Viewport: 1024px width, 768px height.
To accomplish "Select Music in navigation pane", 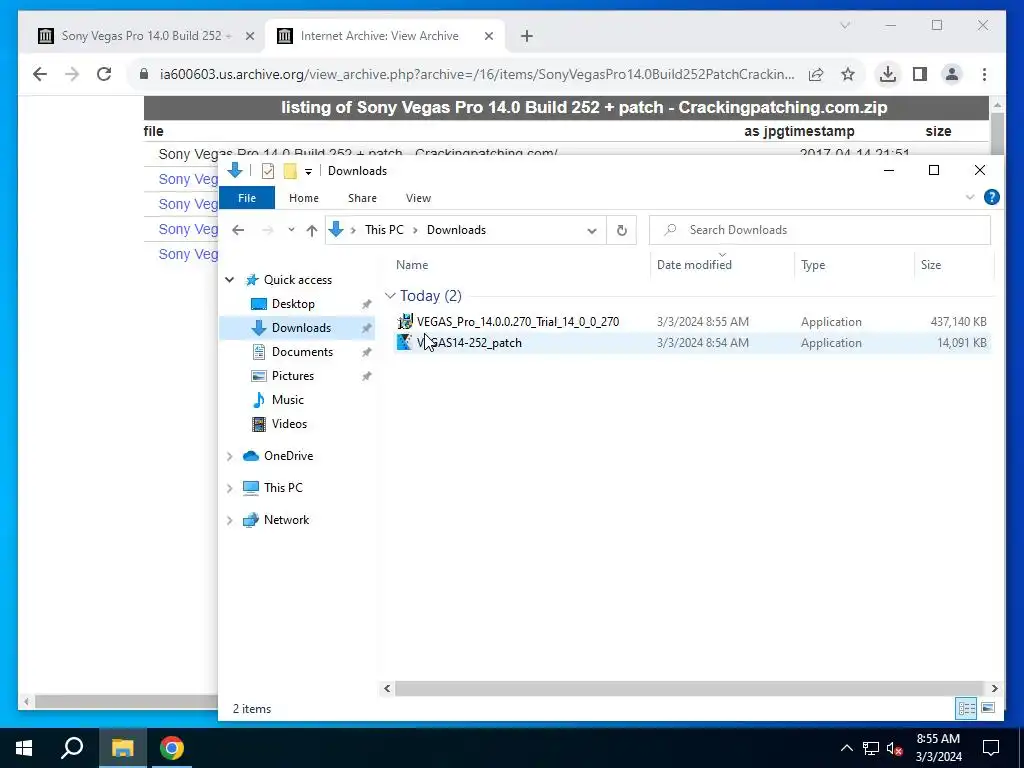I will [x=287, y=400].
